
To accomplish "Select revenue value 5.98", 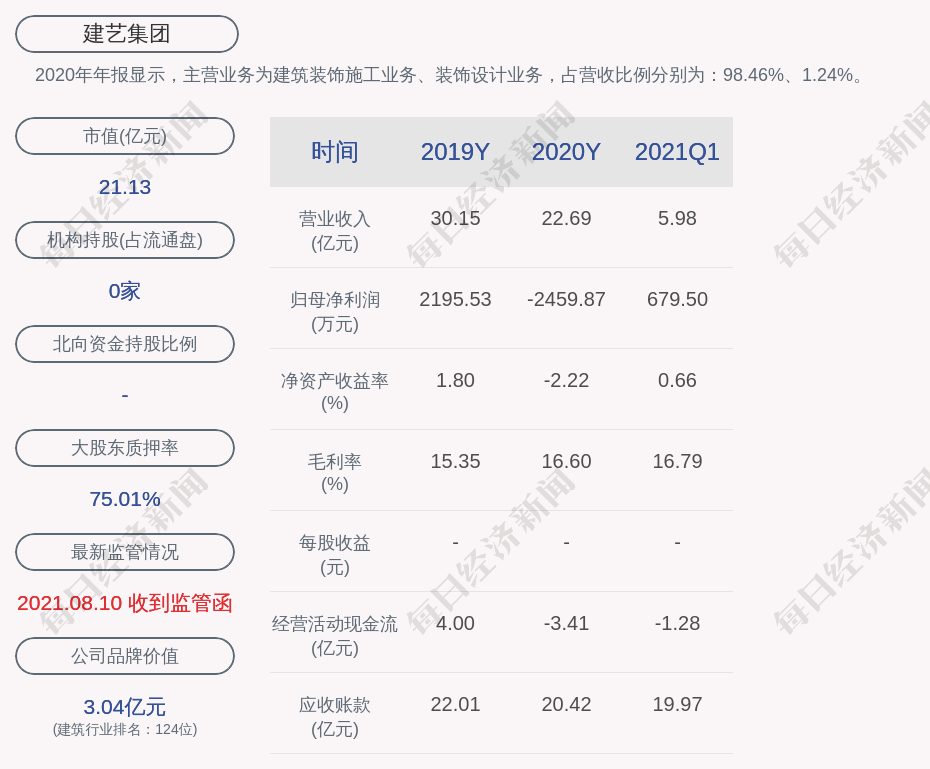I will pyautogui.click(x=677, y=218).
